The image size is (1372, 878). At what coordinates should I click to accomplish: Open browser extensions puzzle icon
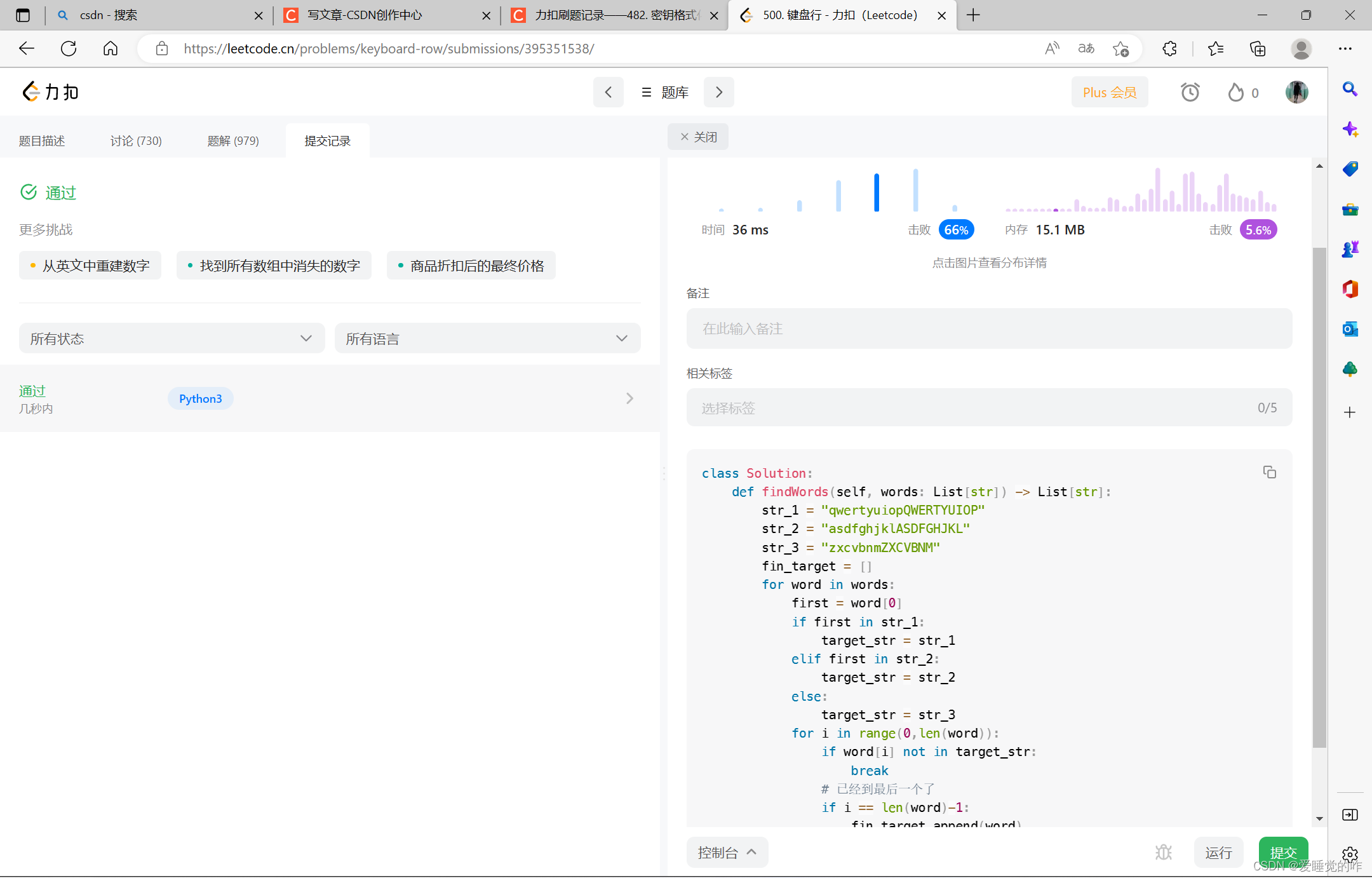pos(1169,49)
